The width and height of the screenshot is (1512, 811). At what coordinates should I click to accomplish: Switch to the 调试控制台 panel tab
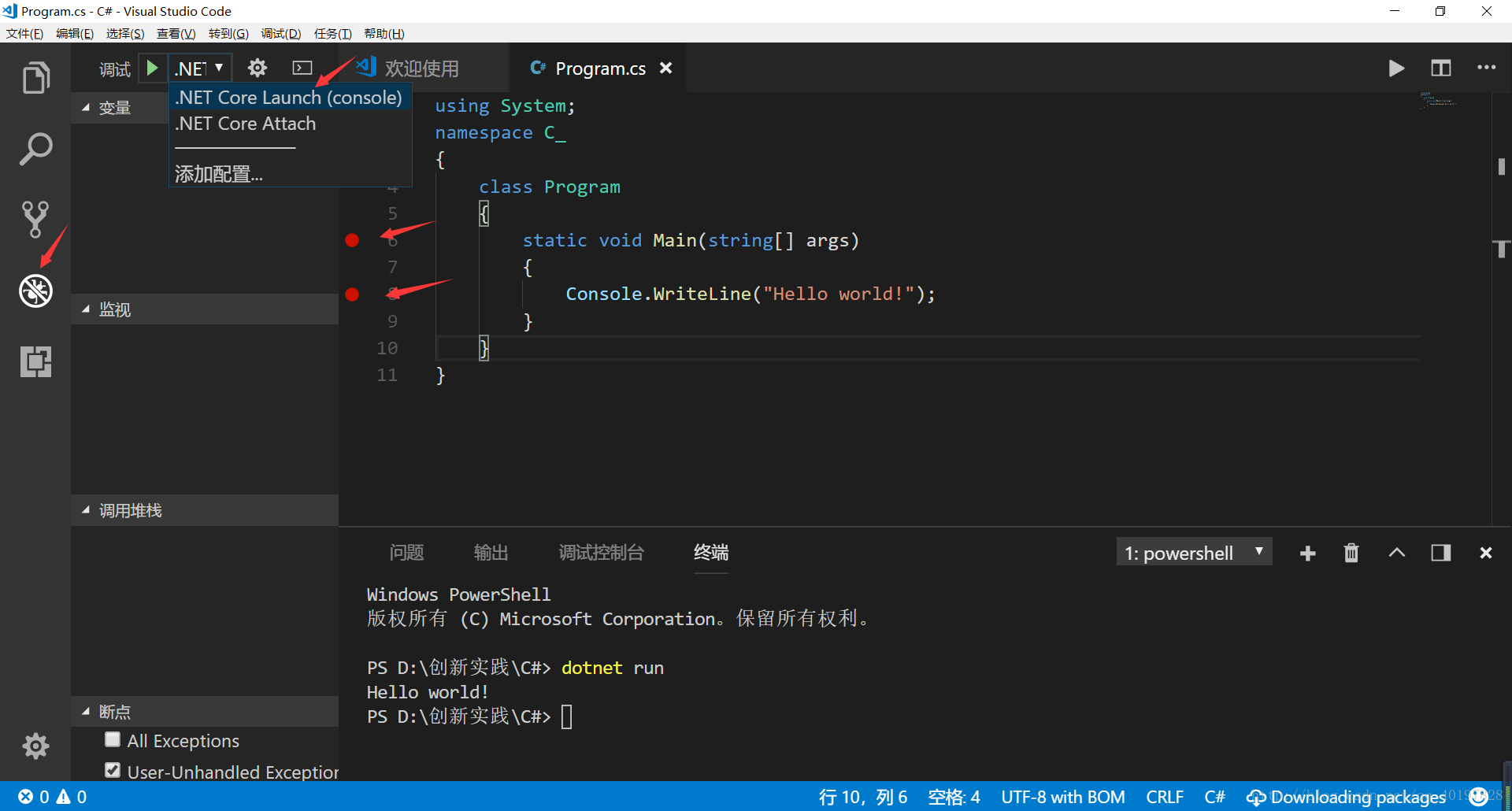(x=601, y=553)
